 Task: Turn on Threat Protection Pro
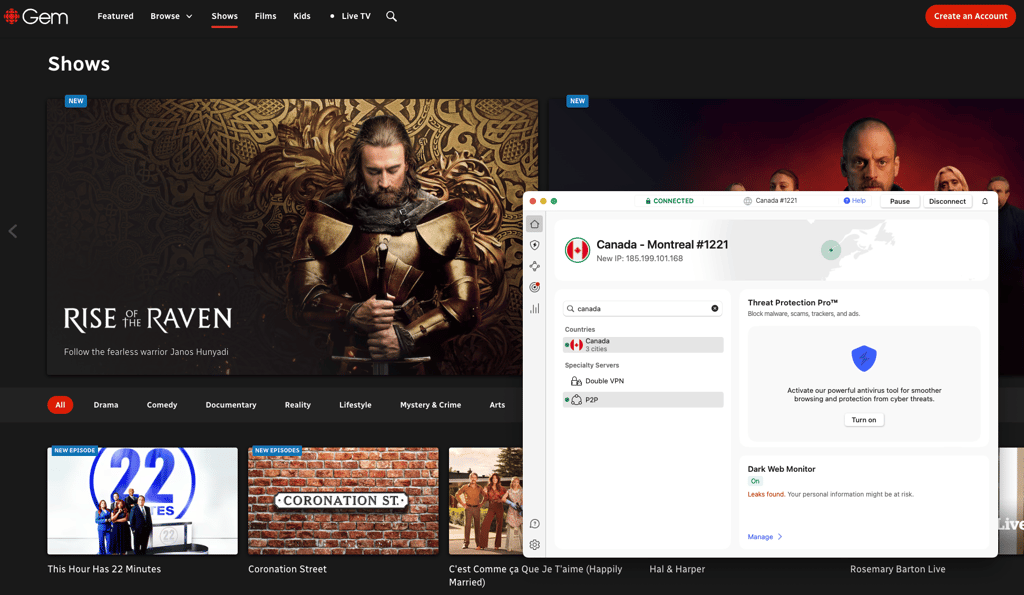click(863, 420)
